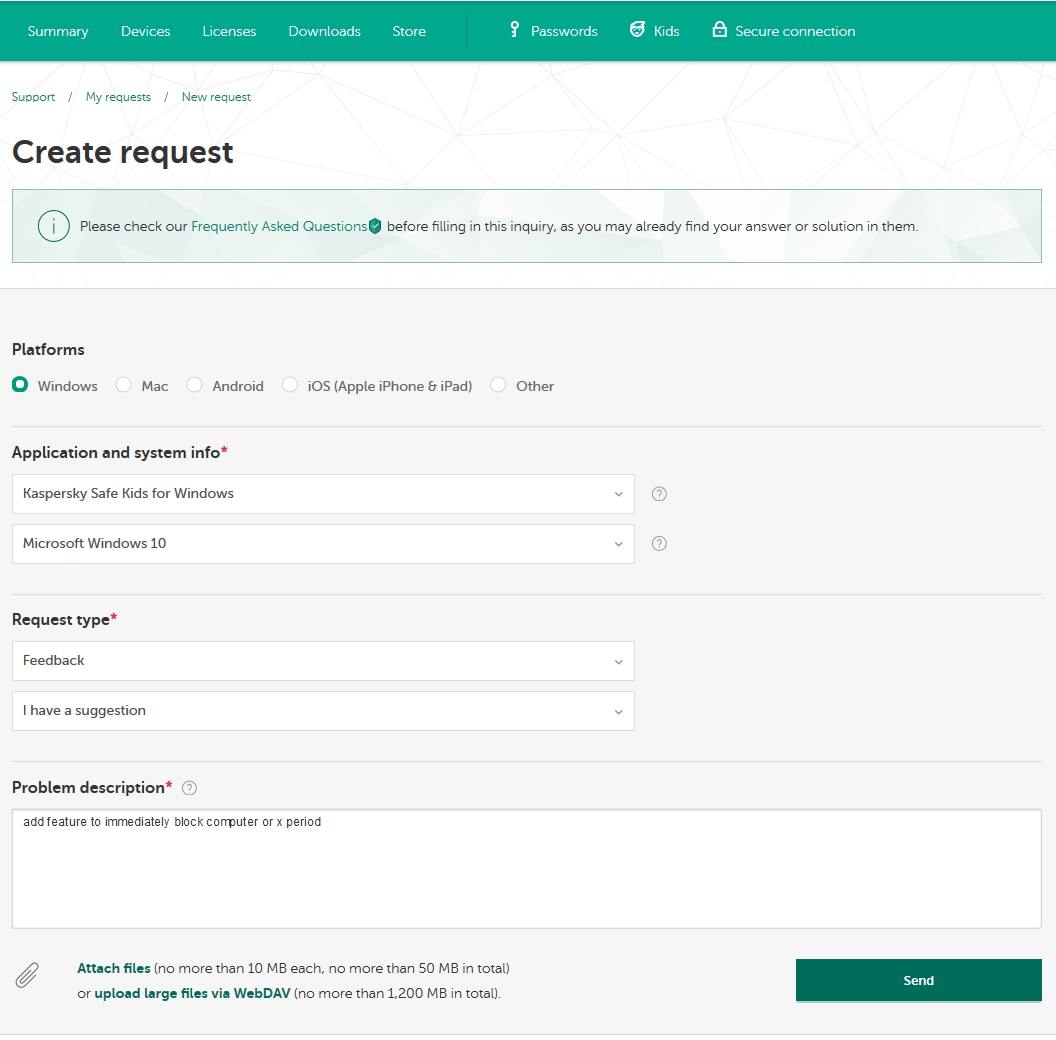Screen dimensions: 1056x1040
Task: Click the paperclip attachment icon
Action: click(x=27, y=975)
